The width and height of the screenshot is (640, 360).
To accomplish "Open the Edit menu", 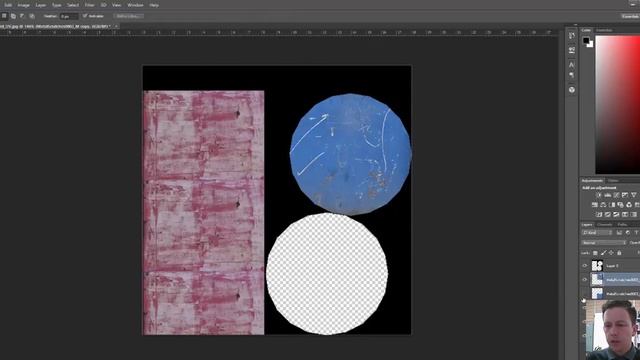I will (x=8, y=5).
